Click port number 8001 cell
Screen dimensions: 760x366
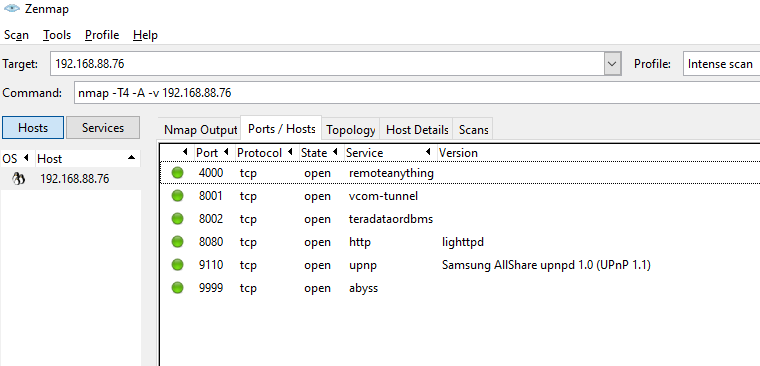pyautogui.click(x=211, y=196)
